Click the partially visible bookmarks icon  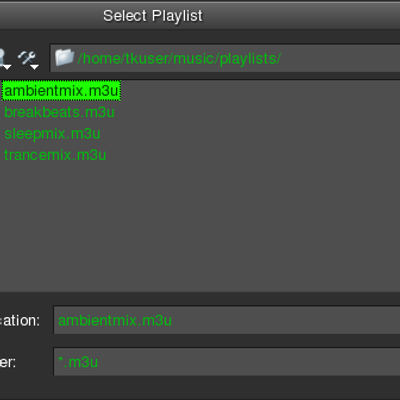[x=2, y=57]
